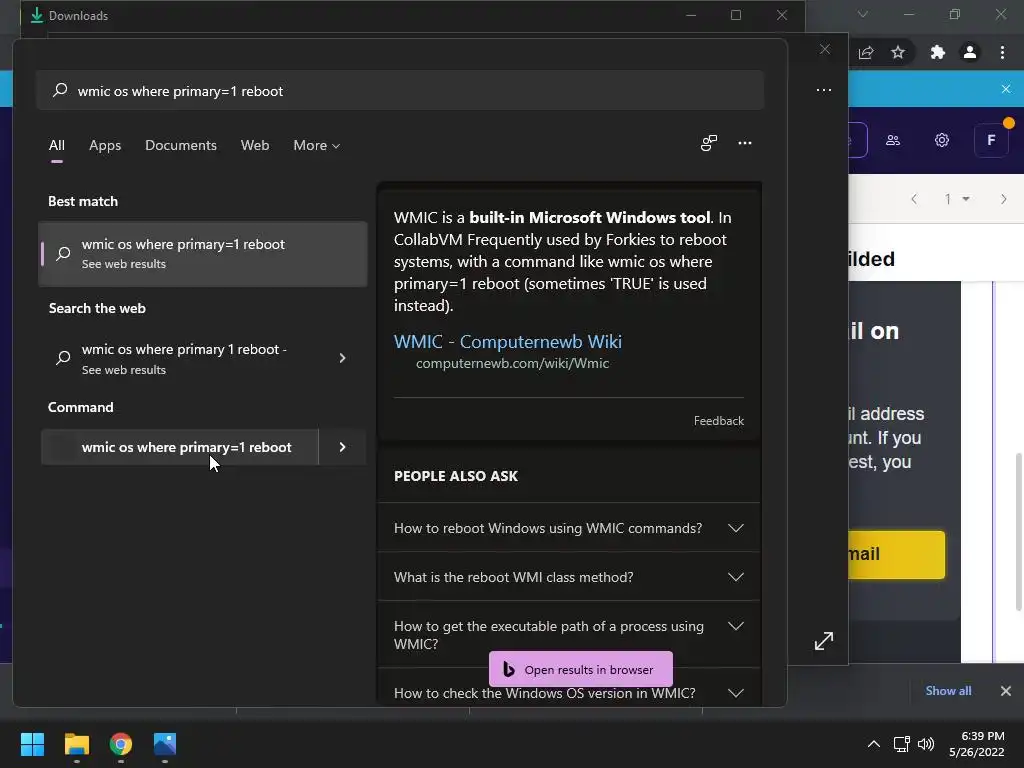Screen dimensions: 1024x768
Task: Click the F profile avatar in the web page
Action: tap(991, 140)
